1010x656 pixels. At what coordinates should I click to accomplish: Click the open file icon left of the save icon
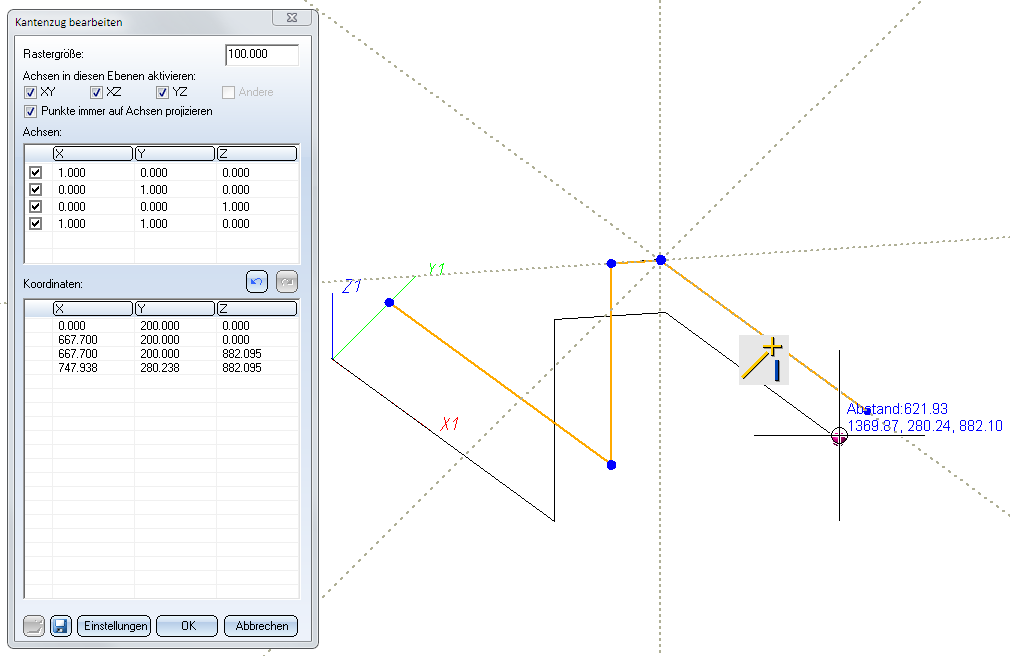coord(34,626)
